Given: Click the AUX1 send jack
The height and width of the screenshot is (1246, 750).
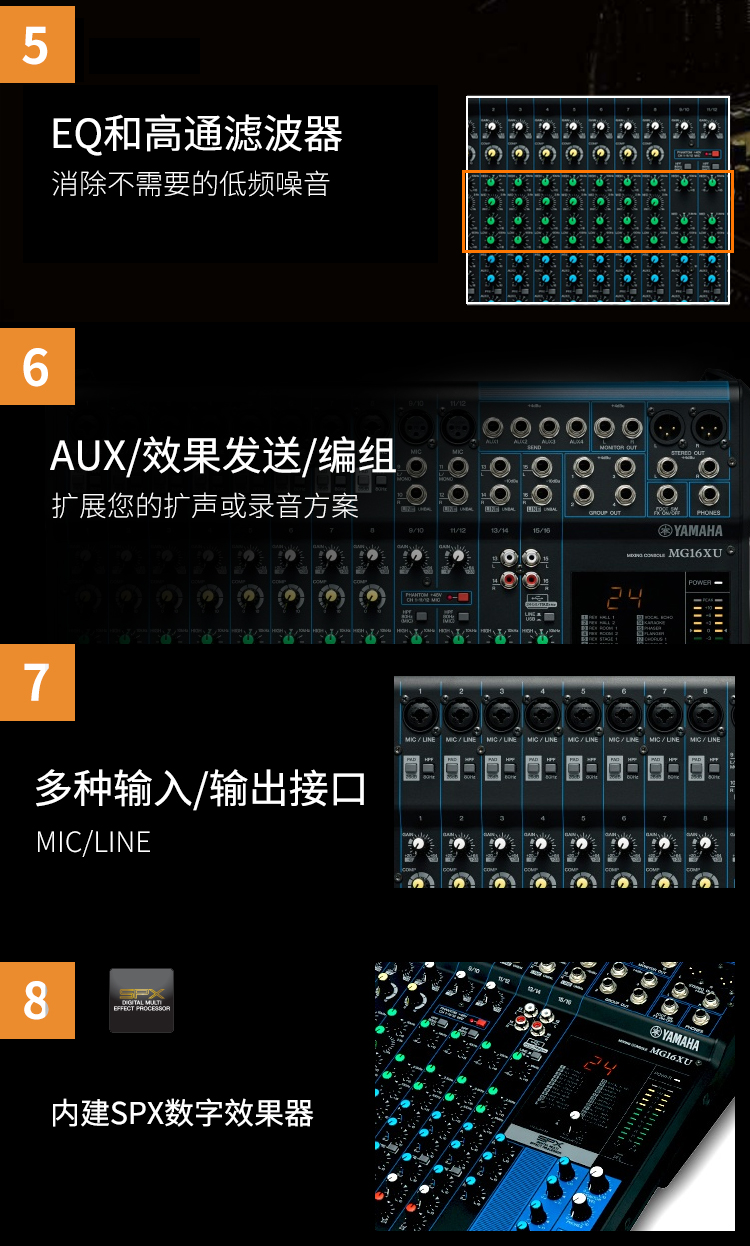Looking at the screenshot, I should [x=492, y=428].
